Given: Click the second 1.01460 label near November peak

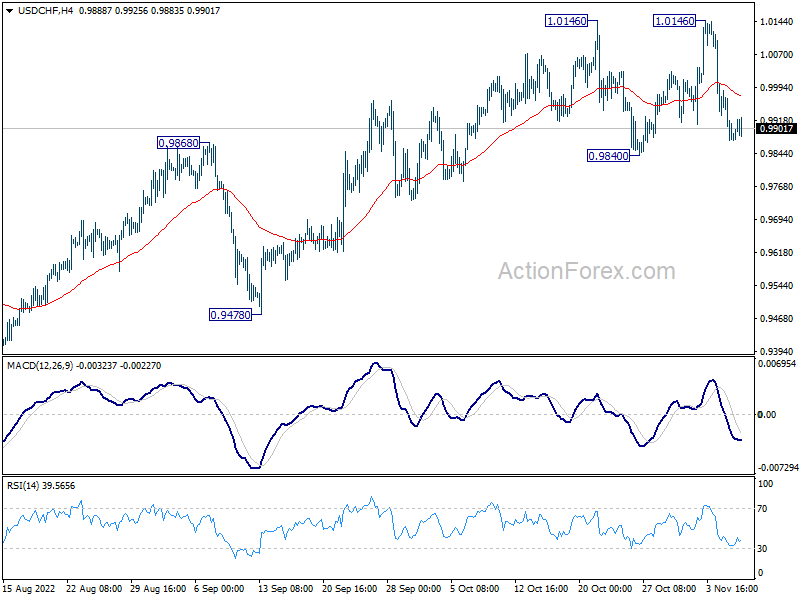Looking at the screenshot, I should click(674, 21).
